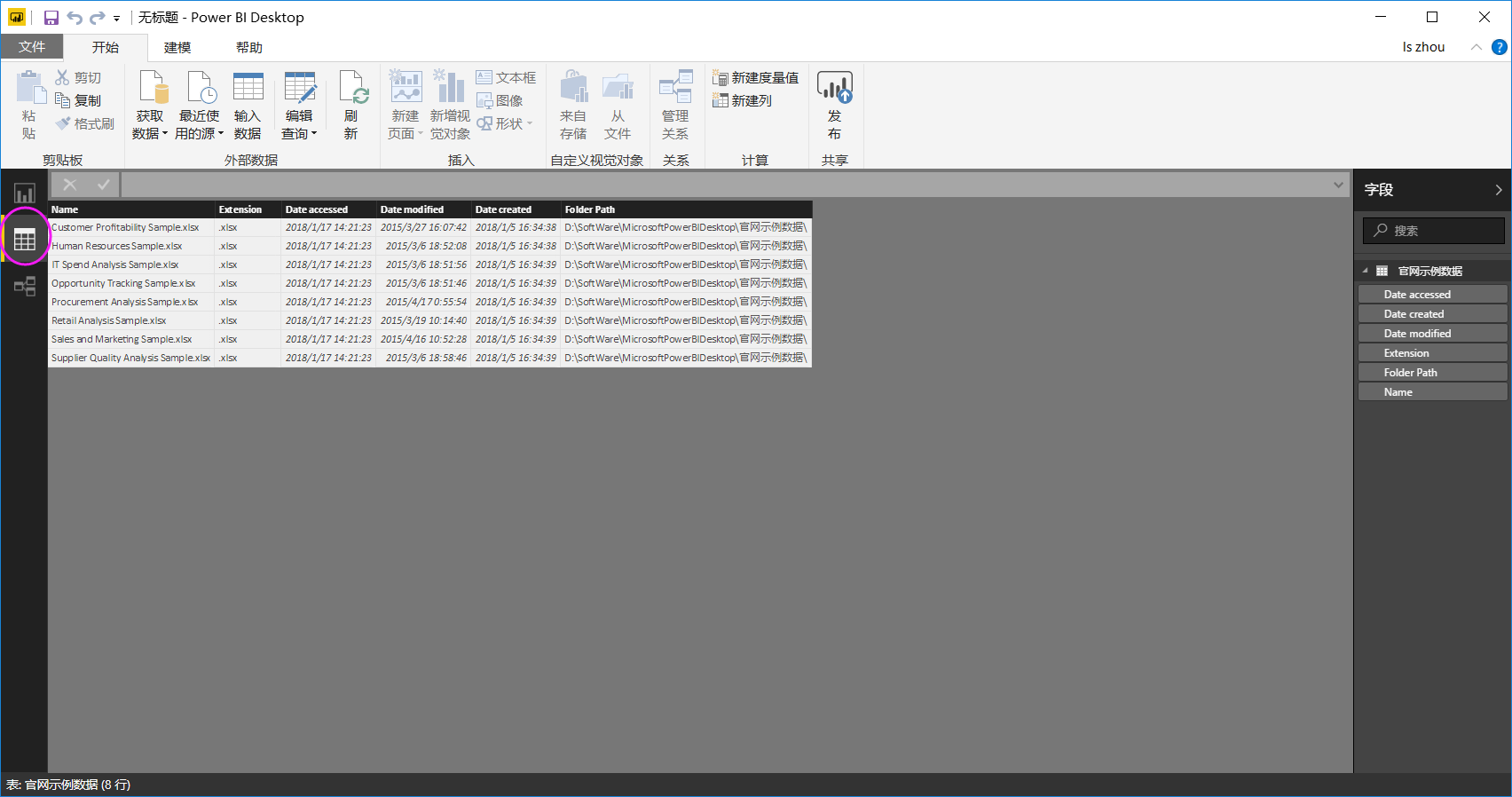Collapse the 官网示例数据 table in Fields
The width and height of the screenshot is (1512, 797).
[x=1366, y=272]
